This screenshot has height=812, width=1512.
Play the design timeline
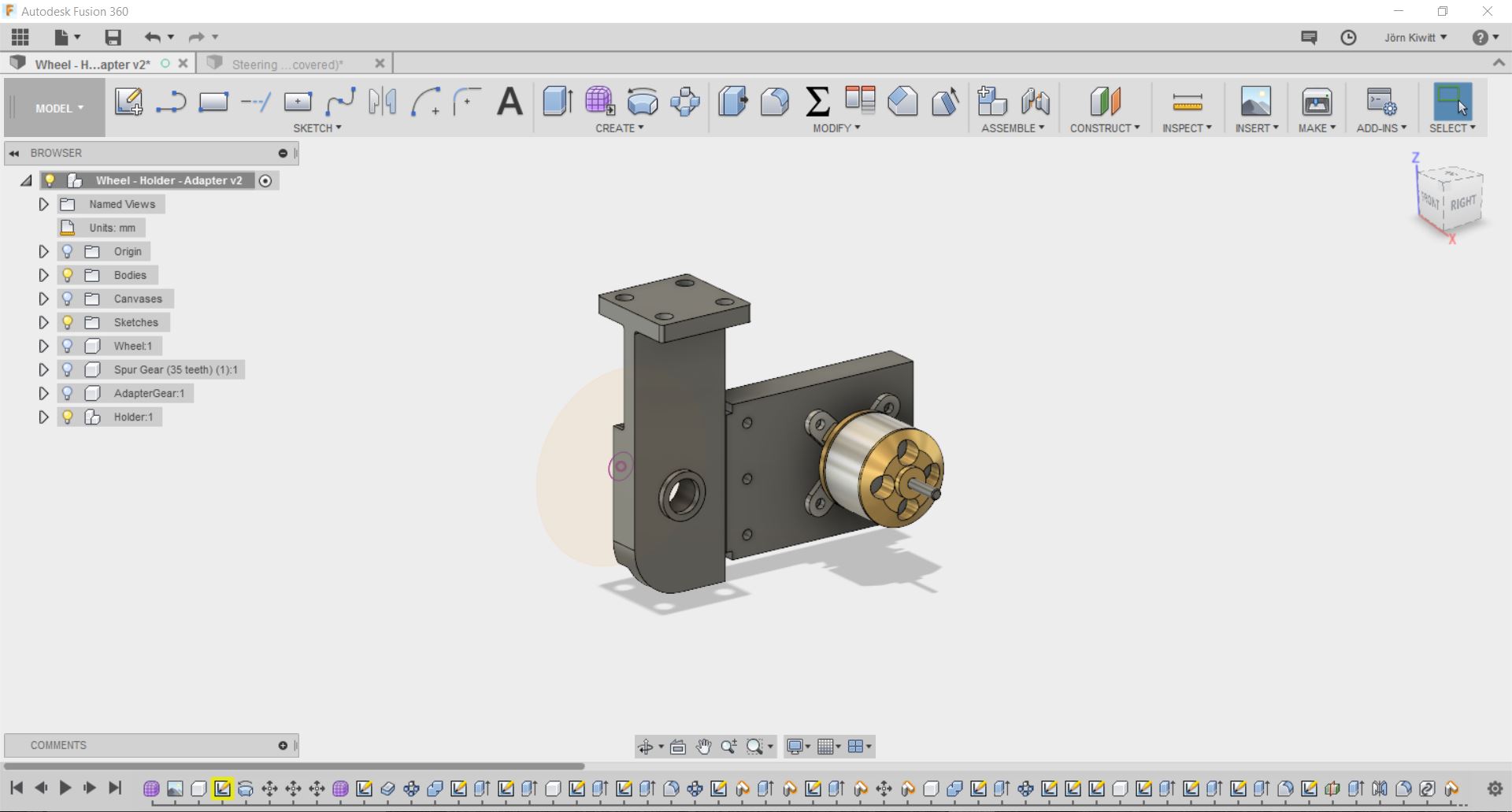(x=65, y=787)
